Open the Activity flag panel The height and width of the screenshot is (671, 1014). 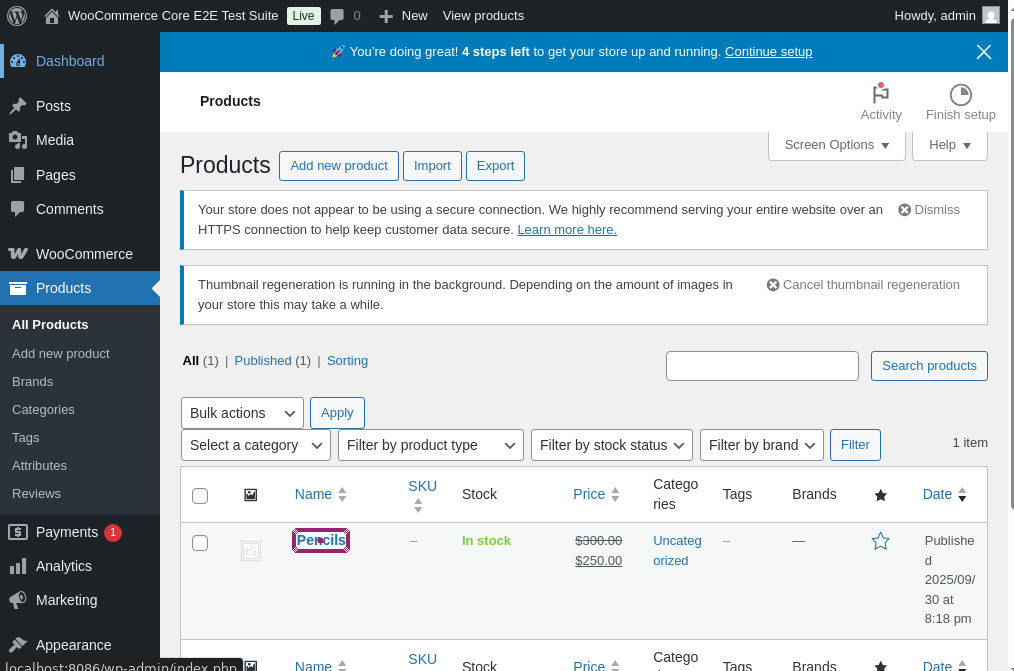click(x=880, y=95)
